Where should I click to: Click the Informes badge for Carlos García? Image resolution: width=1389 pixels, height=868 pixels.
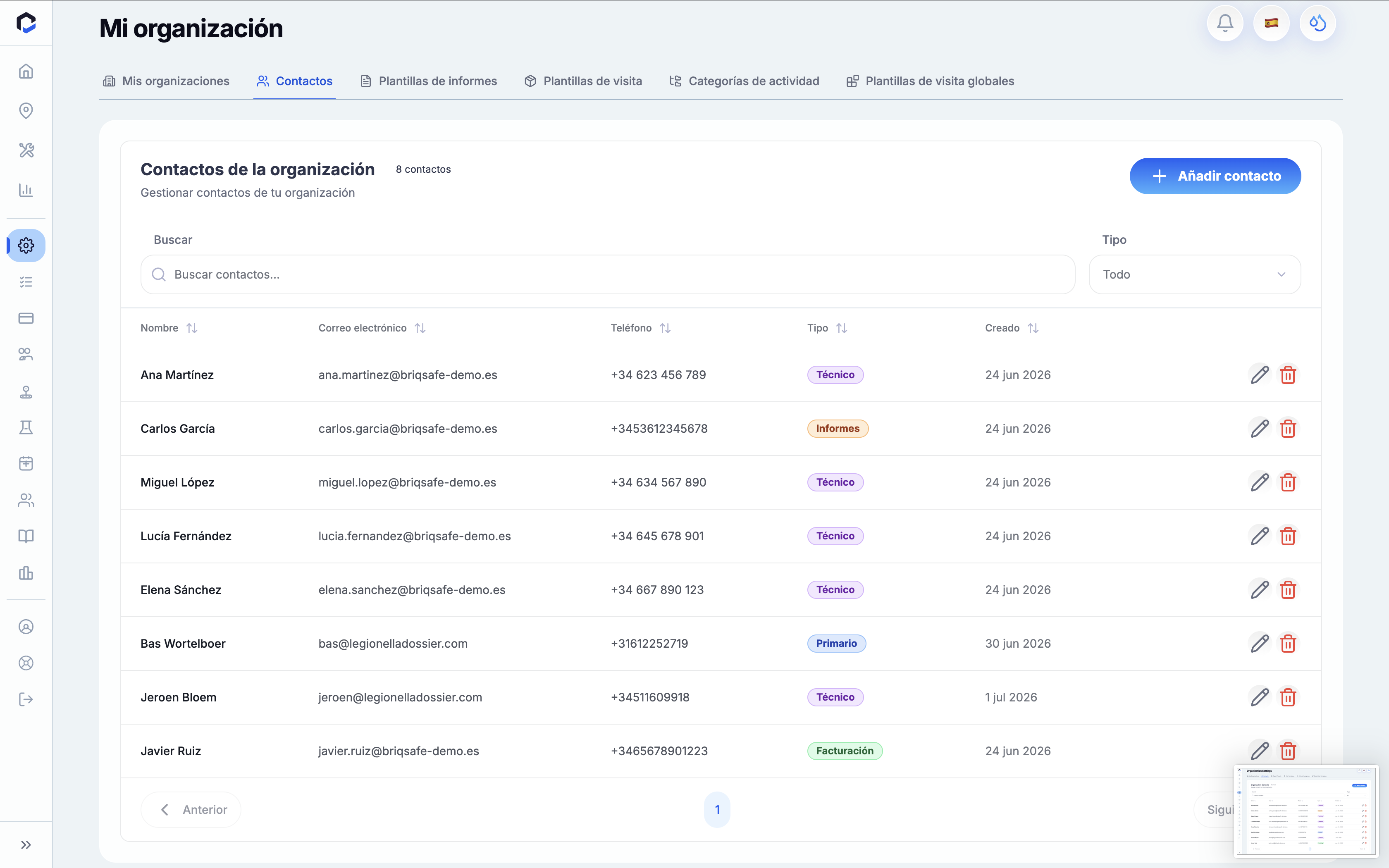click(x=838, y=429)
